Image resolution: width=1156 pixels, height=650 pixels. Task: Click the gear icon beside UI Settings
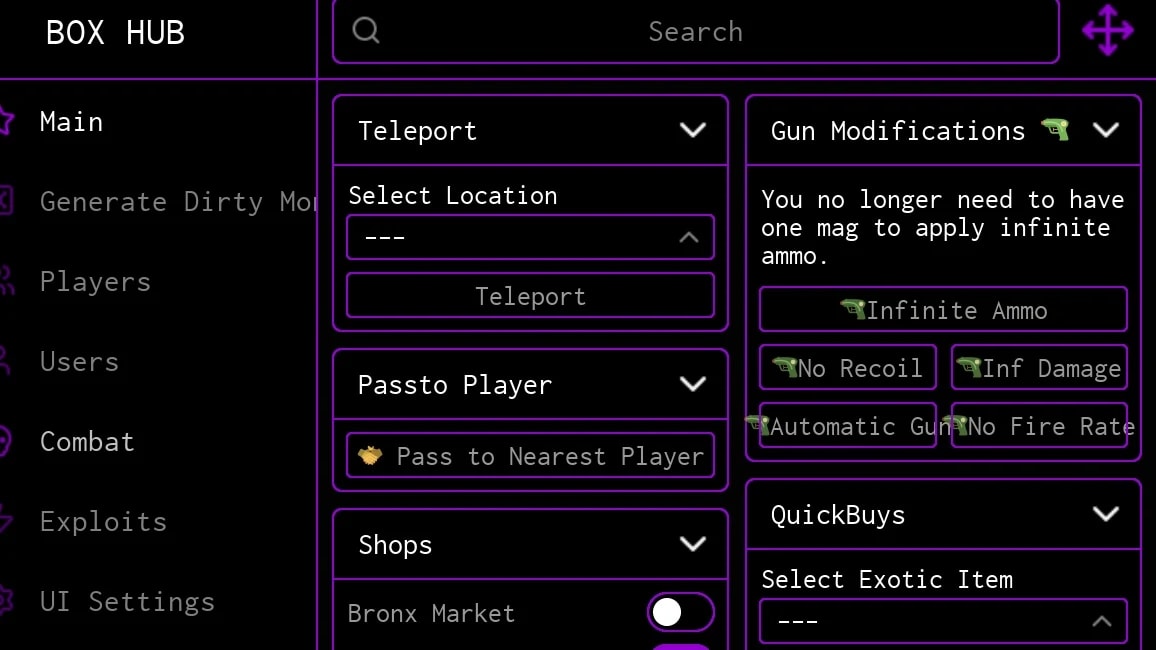coord(5,601)
